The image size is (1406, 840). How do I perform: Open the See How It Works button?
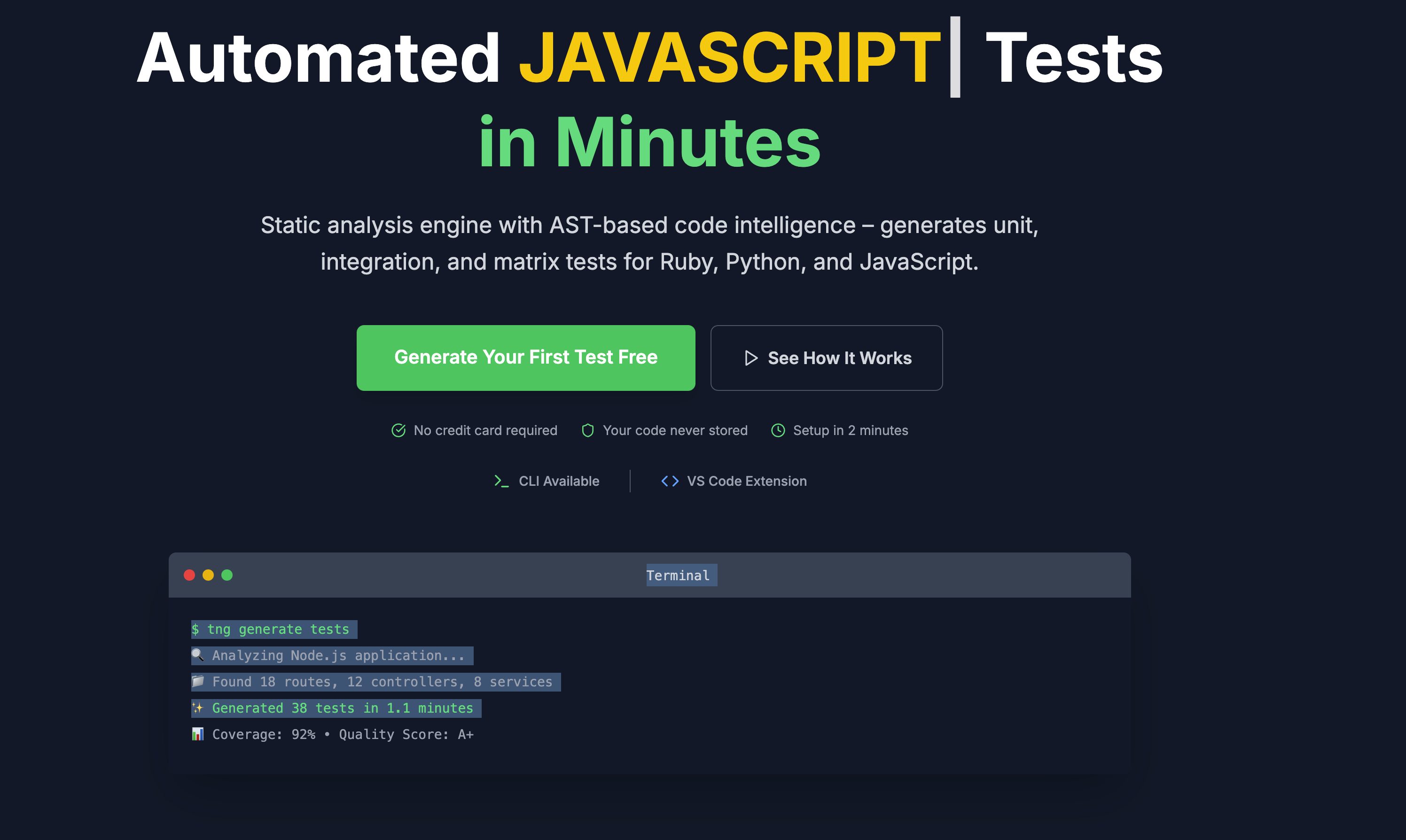pyautogui.click(x=826, y=358)
